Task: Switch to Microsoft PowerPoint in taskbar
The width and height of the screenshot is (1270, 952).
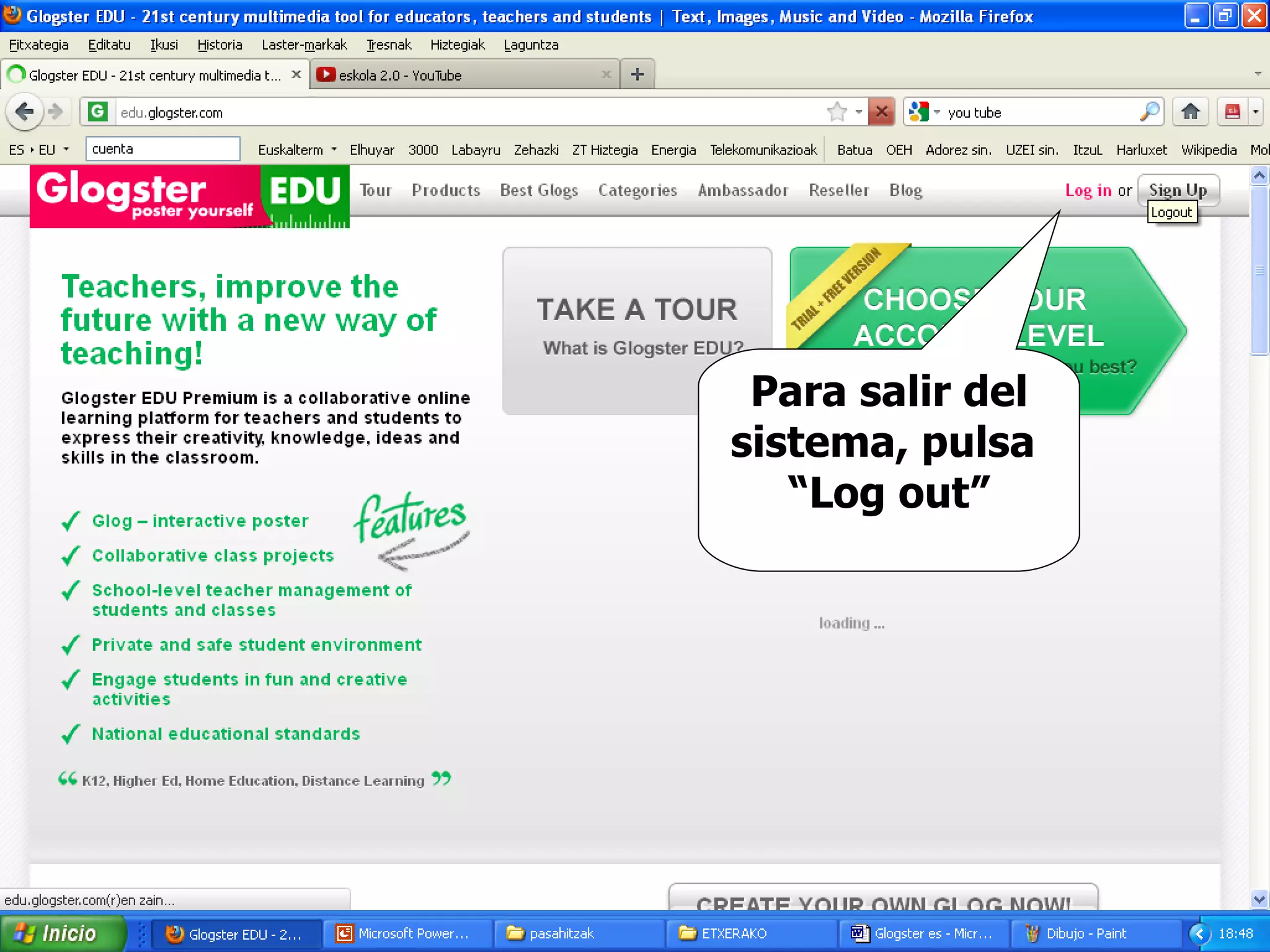Action: (x=407, y=933)
